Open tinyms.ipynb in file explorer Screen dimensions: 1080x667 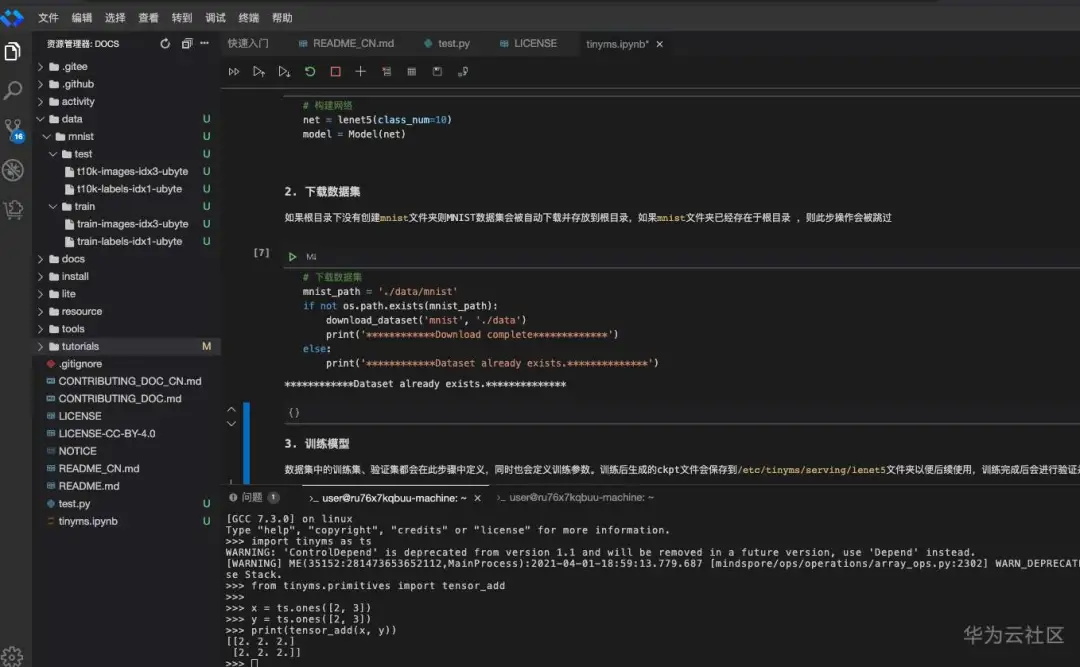88,521
